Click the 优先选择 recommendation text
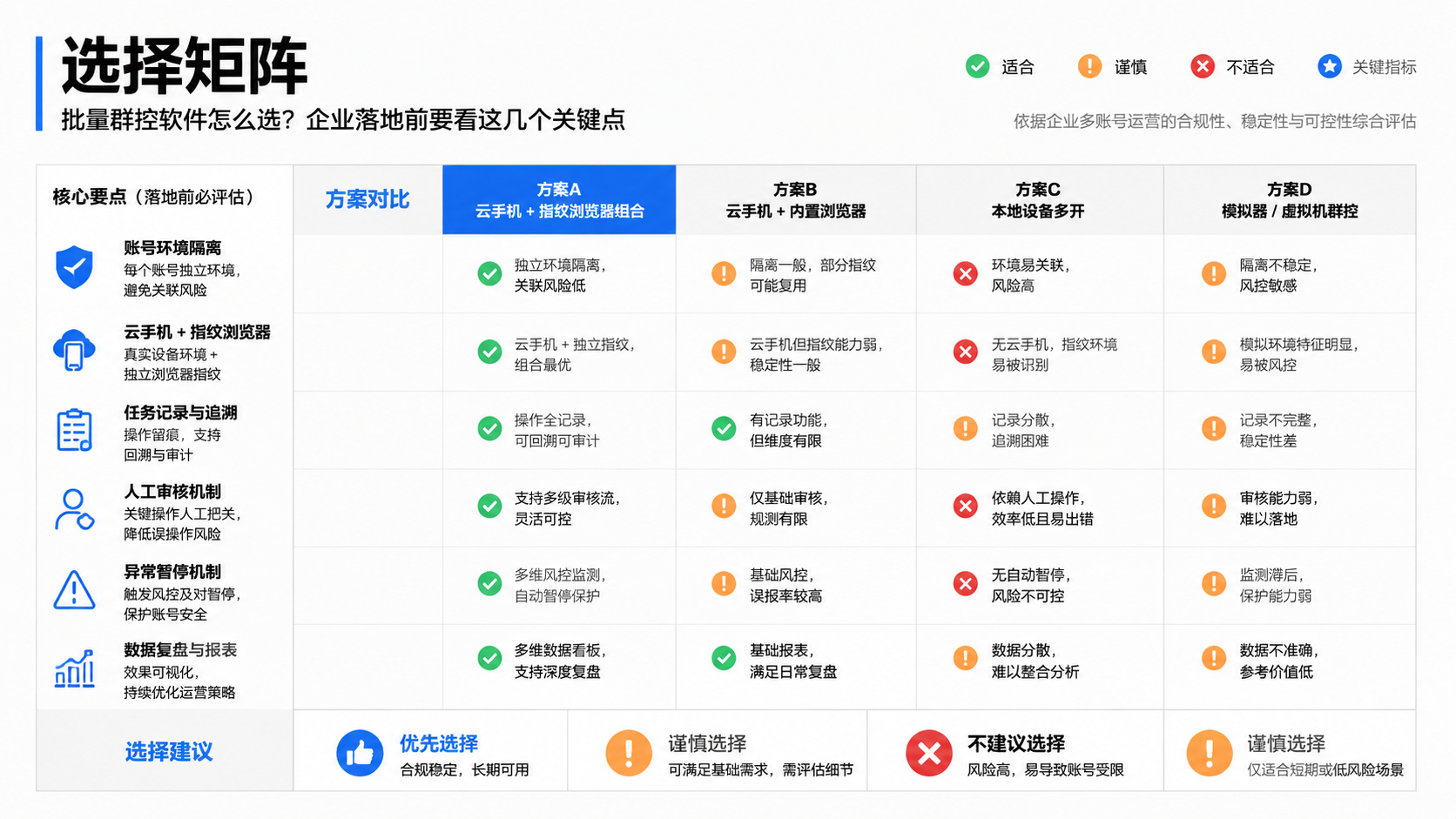The width and height of the screenshot is (1456, 819). [439, 743]
